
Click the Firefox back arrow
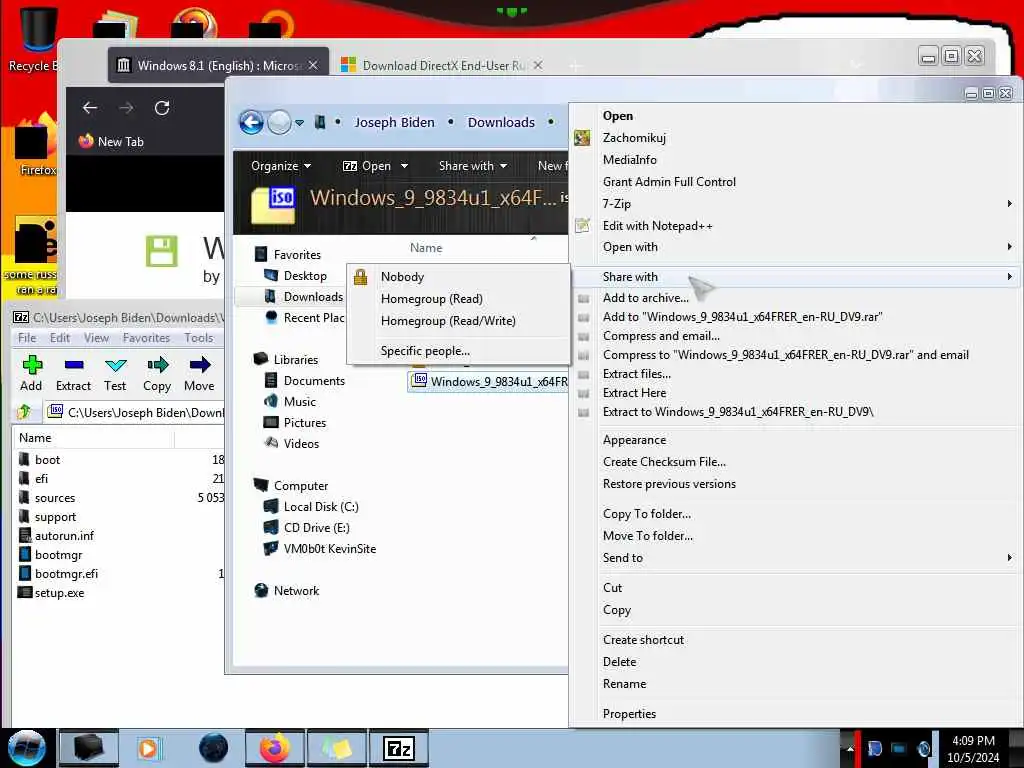[x=90, y=108]
